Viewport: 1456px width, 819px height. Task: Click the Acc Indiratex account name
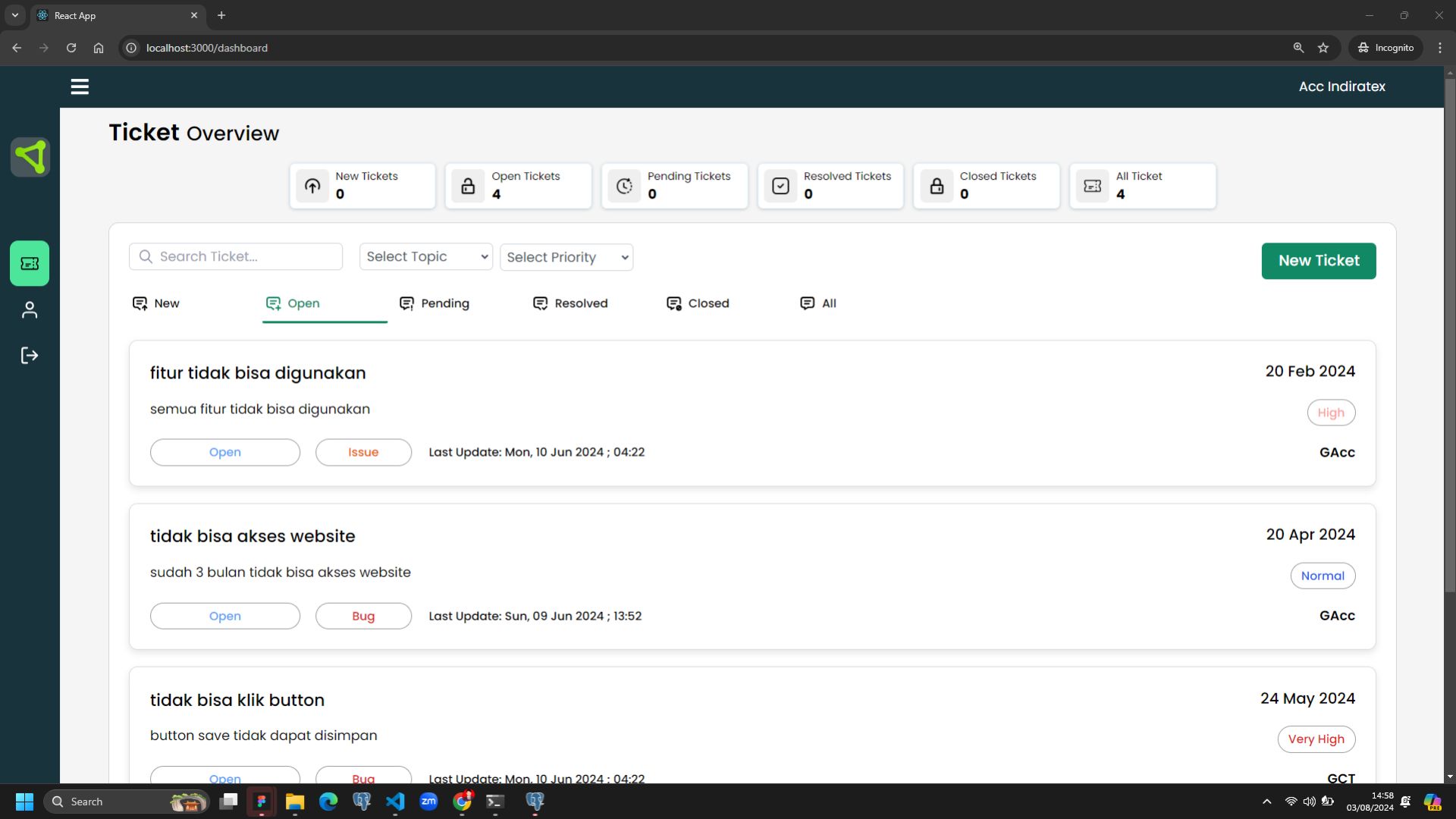[1341, 86]
